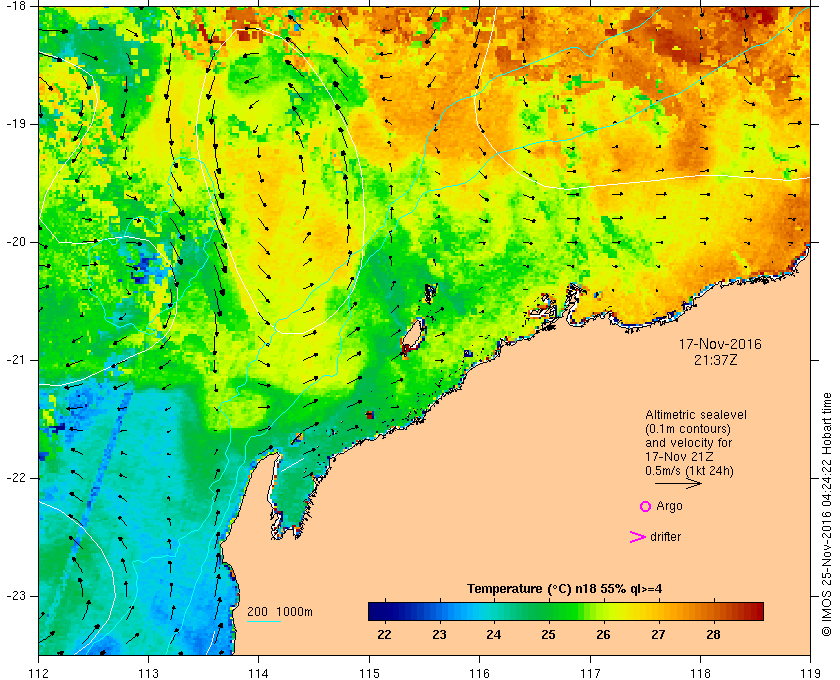
Task: Click the temperature color scale bar
Action: point(566,611)
